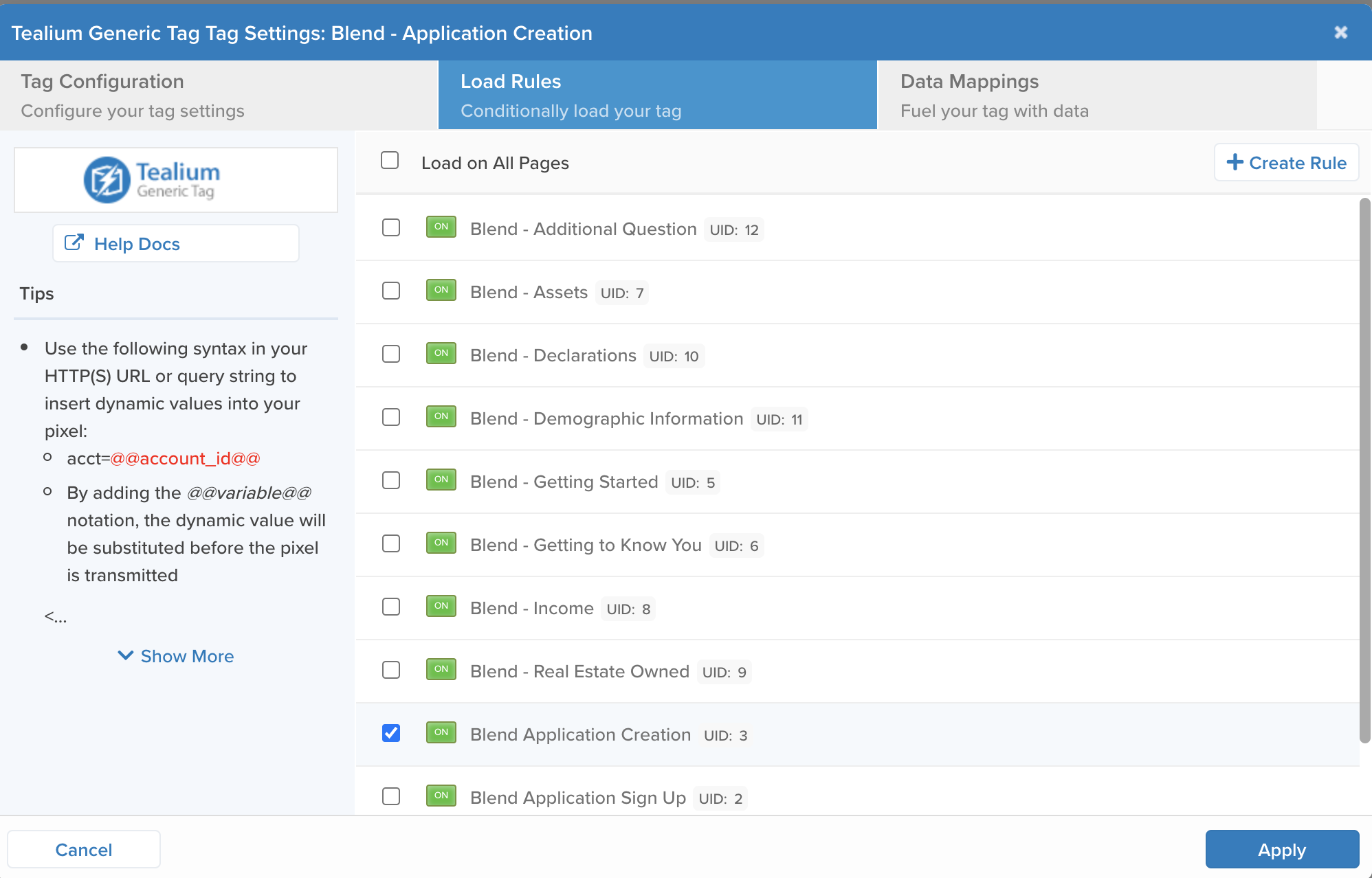Click the Tealium Generic Tag logo

153,180
